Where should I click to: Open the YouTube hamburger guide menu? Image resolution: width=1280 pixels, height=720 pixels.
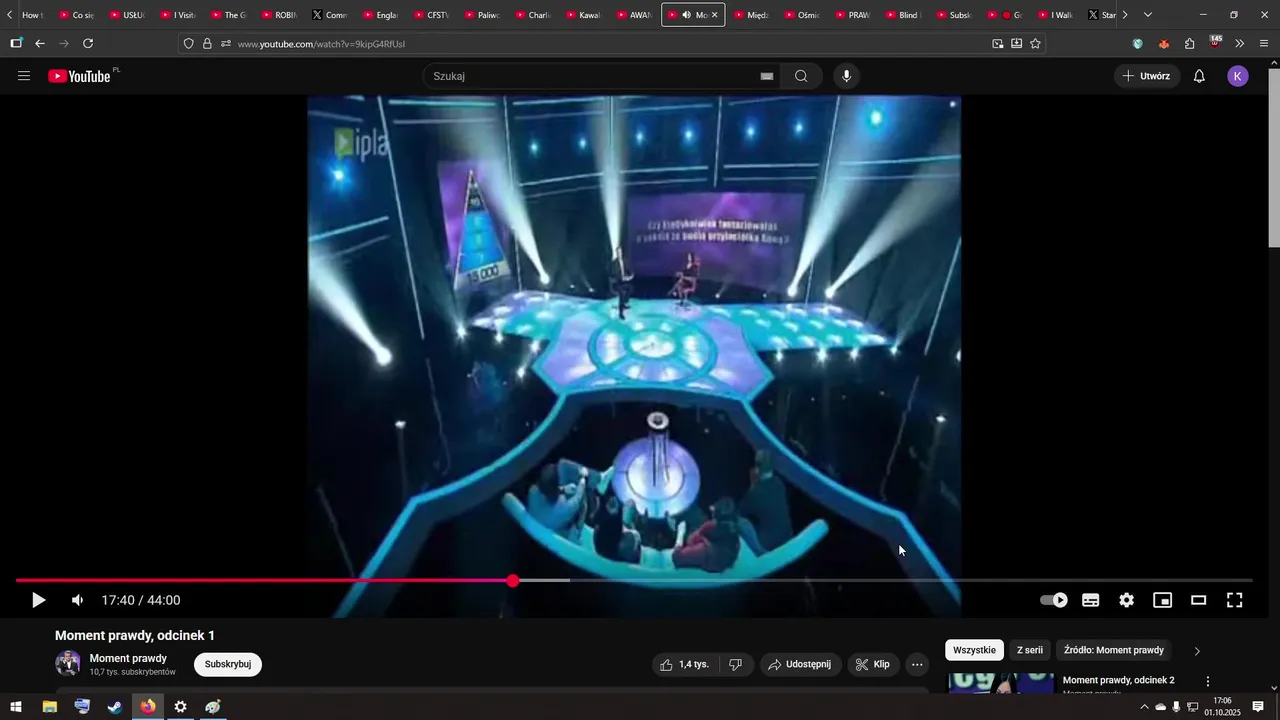tap(24, 76)
